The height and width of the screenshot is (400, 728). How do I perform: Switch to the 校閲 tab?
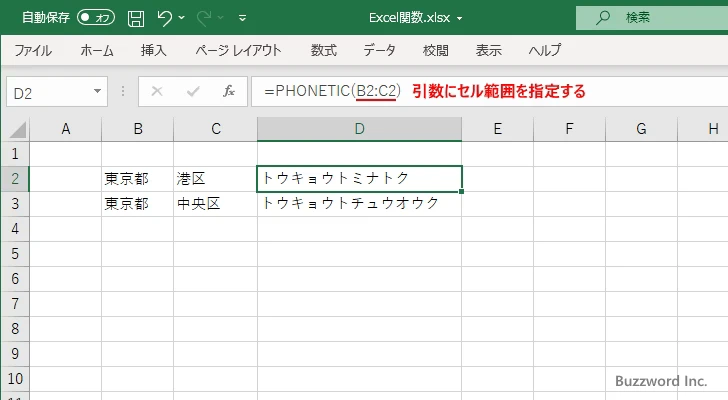click(x=436, y=50)
